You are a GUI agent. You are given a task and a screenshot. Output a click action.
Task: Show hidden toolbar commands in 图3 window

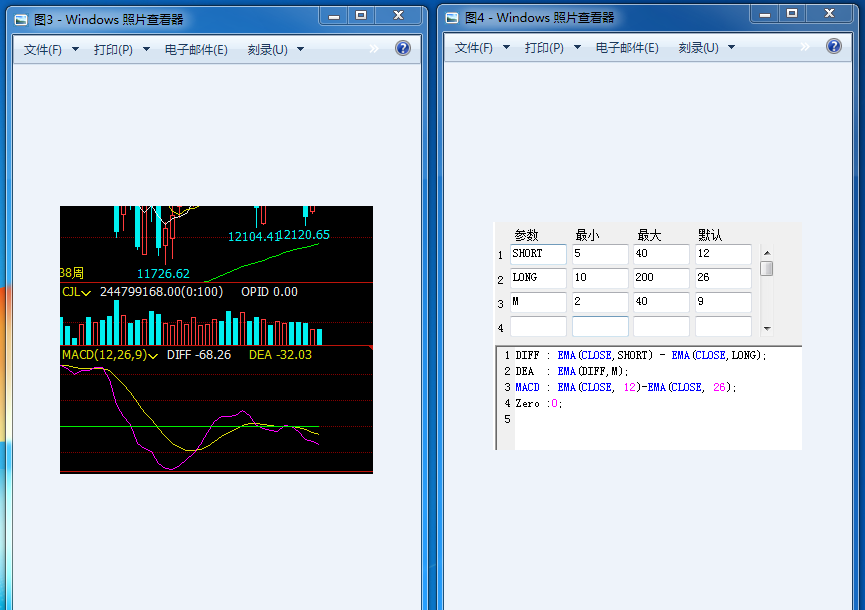tap(374, 48)
